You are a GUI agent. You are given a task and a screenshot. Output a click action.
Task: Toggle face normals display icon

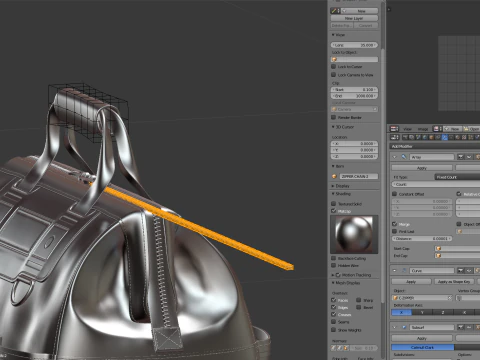[x=346, y=348]
